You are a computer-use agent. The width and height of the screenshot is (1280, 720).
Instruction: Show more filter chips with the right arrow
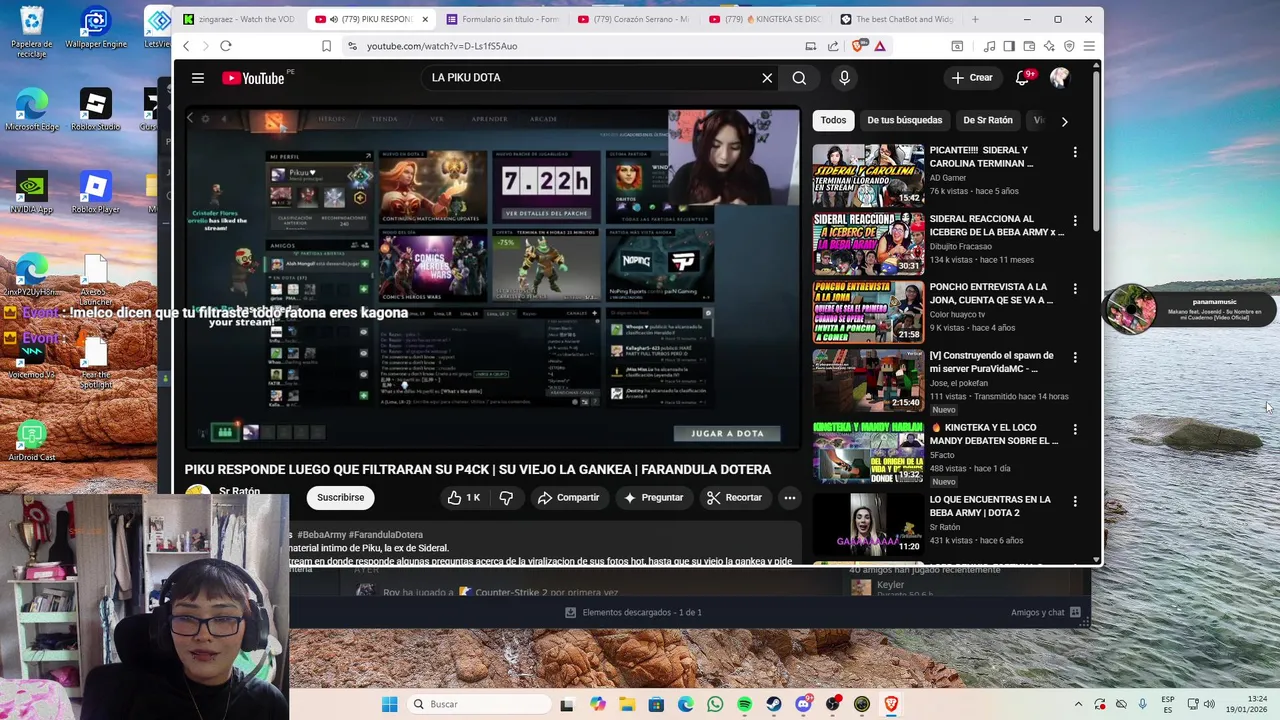(1064, 121)
